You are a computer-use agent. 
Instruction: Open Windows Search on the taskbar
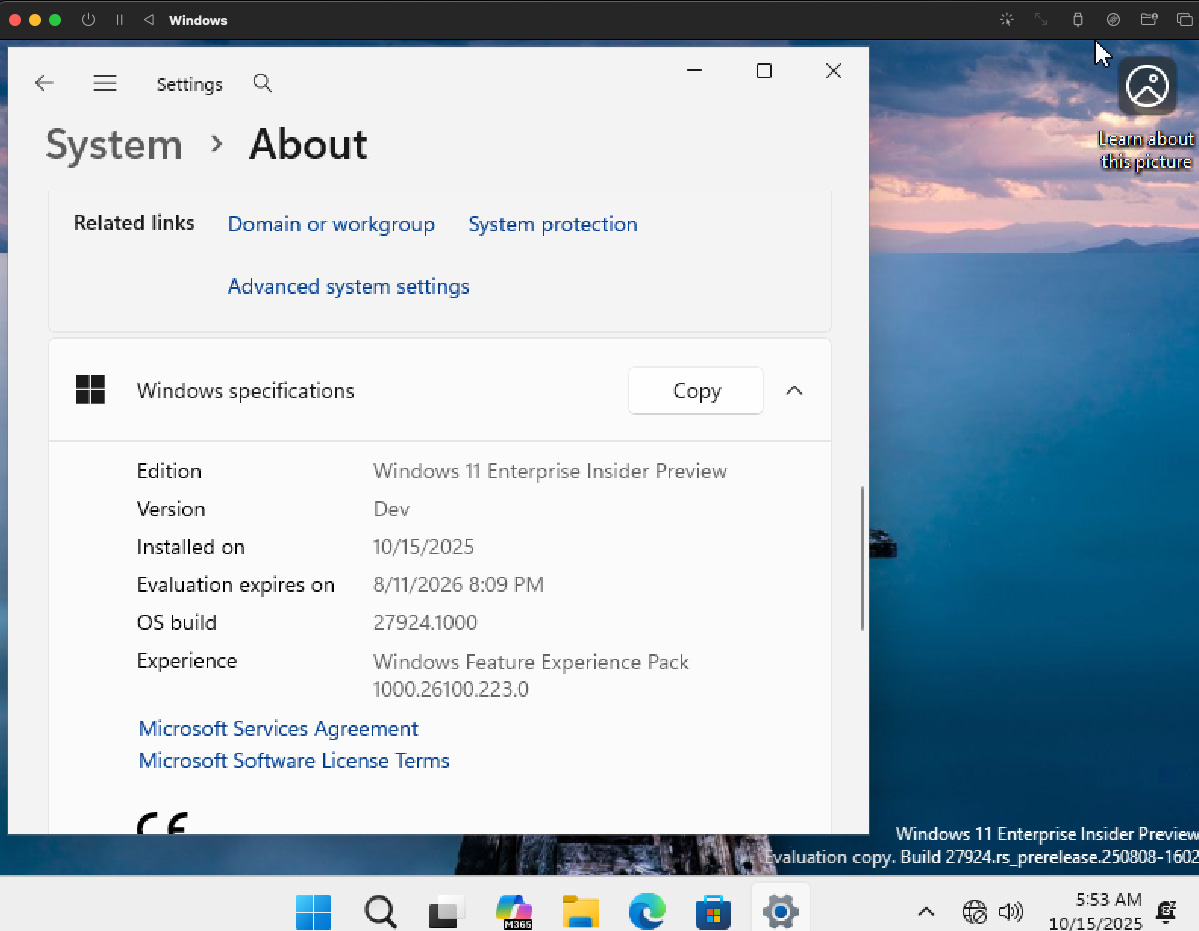pos(380,912)
